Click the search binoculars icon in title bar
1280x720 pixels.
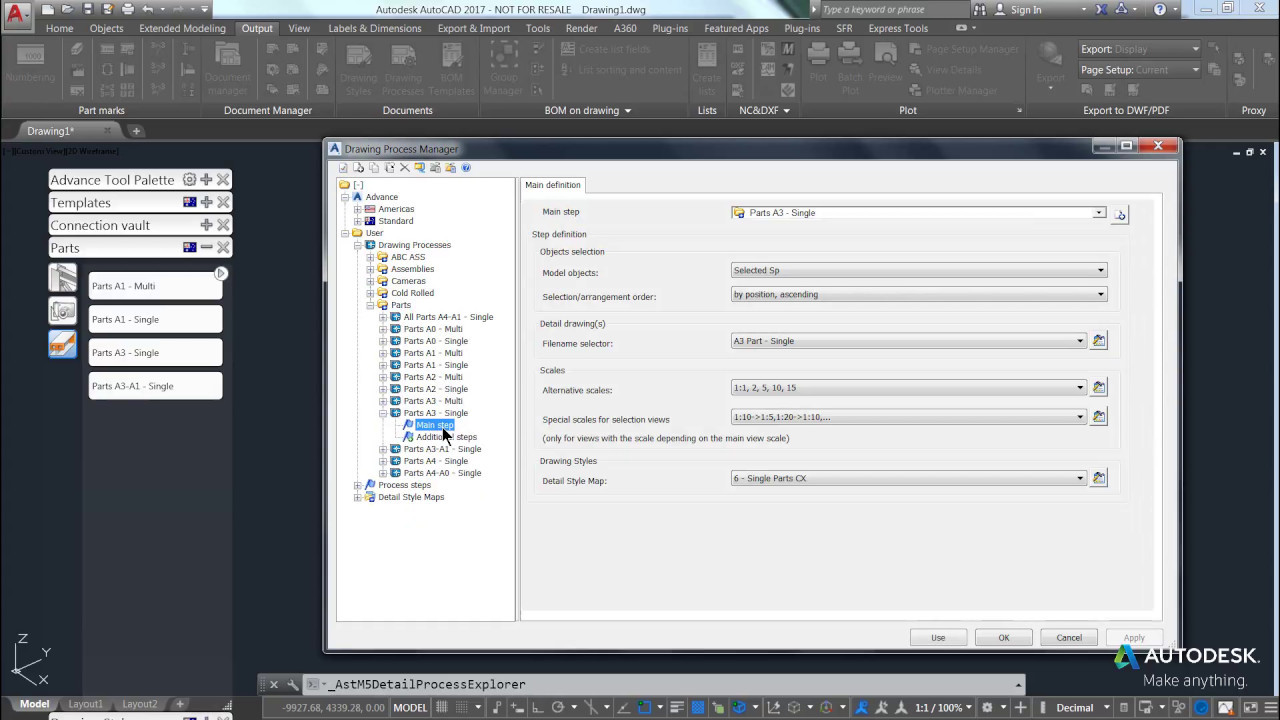click(x=982, y=9)
